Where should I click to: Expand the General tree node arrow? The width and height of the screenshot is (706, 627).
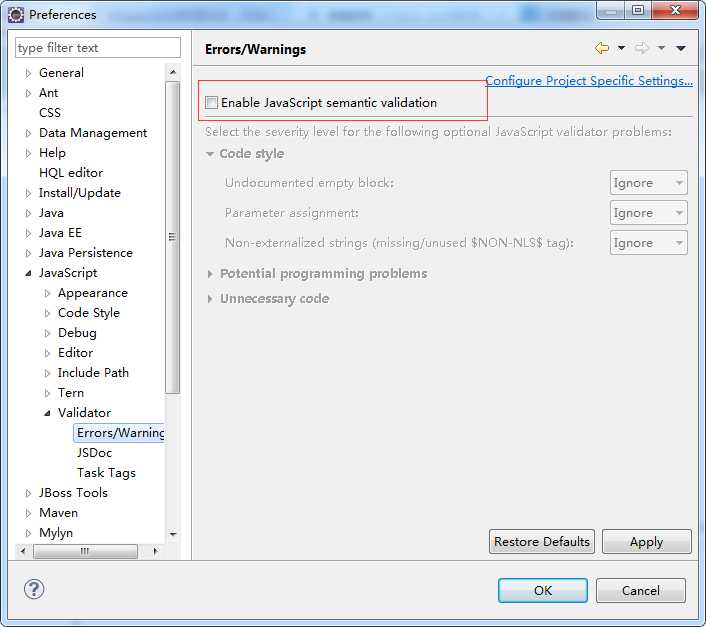[x=28, y=73]
